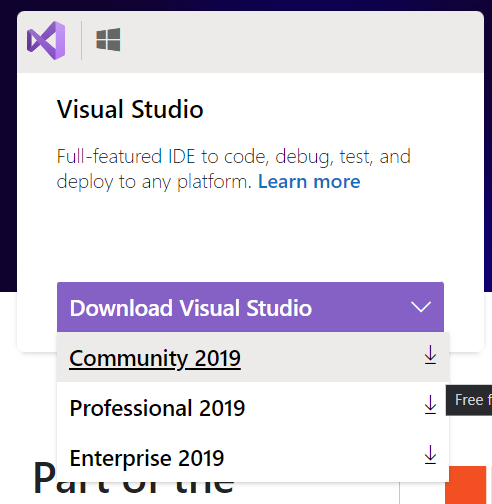
Task: Choose the Professional 2019 menu entry
Action: click(x=253, y=407)
